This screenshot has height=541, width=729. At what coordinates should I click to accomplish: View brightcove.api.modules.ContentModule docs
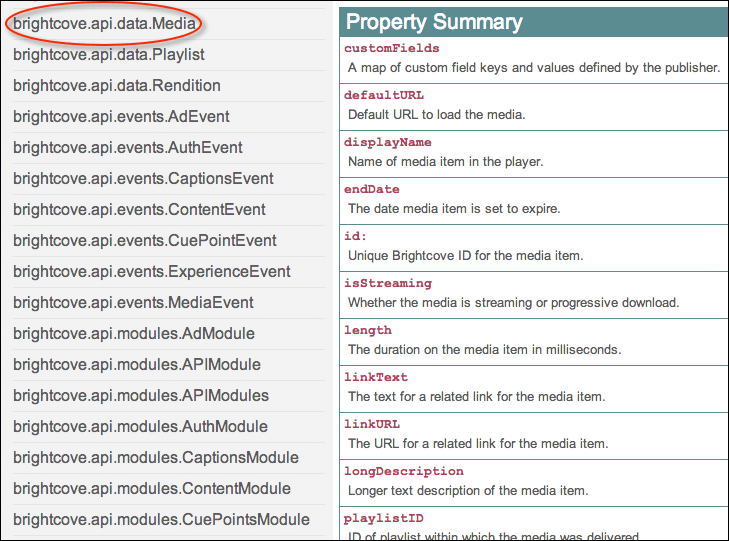(152, 488)
